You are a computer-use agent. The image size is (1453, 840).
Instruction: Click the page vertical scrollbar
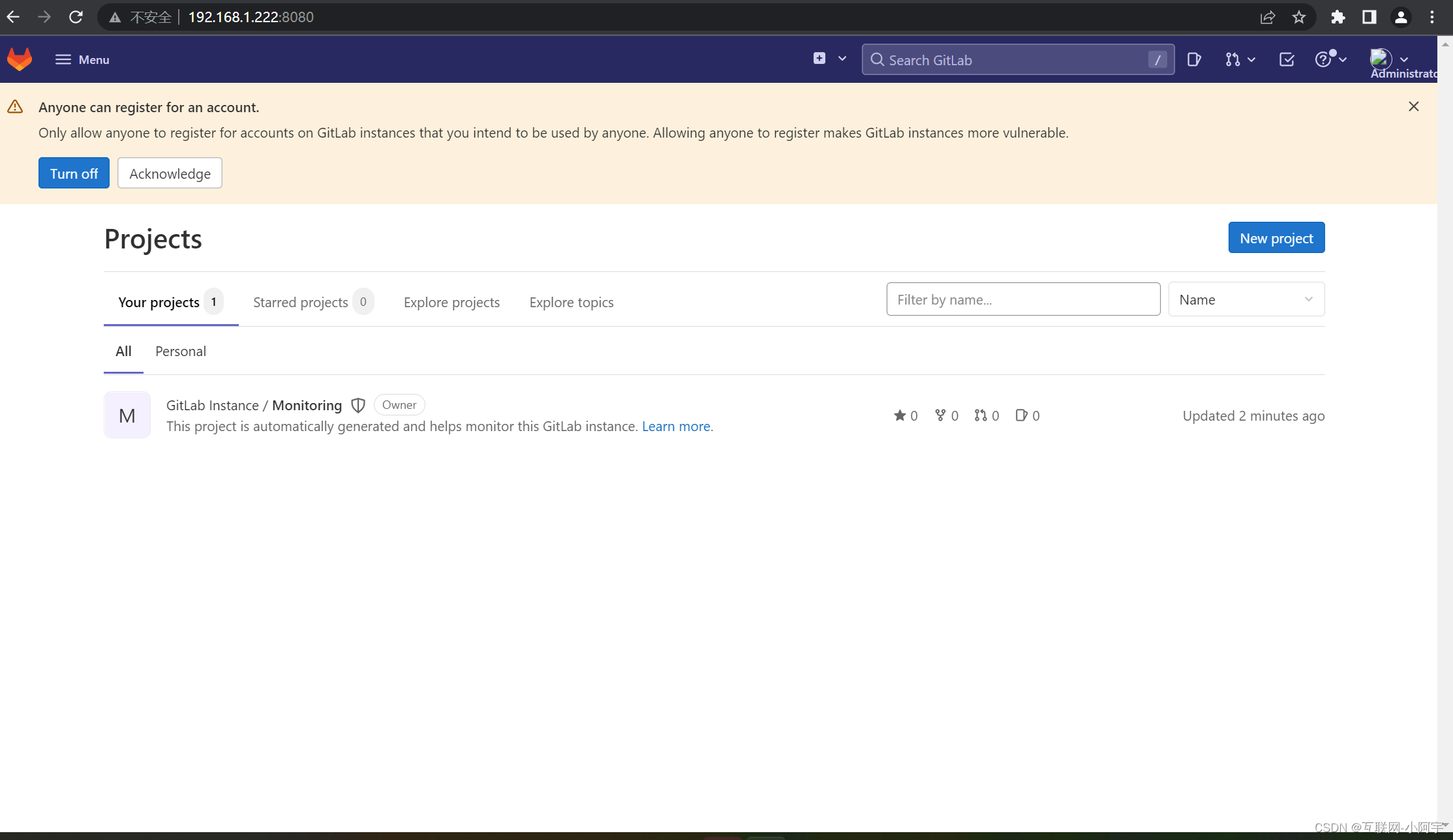point(1445,434)
